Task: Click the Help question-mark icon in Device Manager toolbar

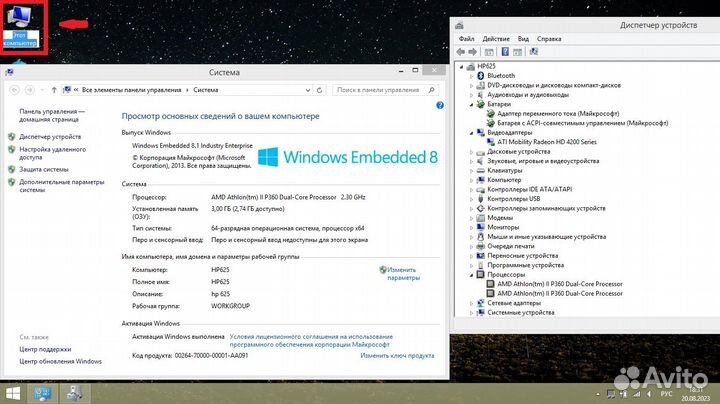Action: (505, 52)
